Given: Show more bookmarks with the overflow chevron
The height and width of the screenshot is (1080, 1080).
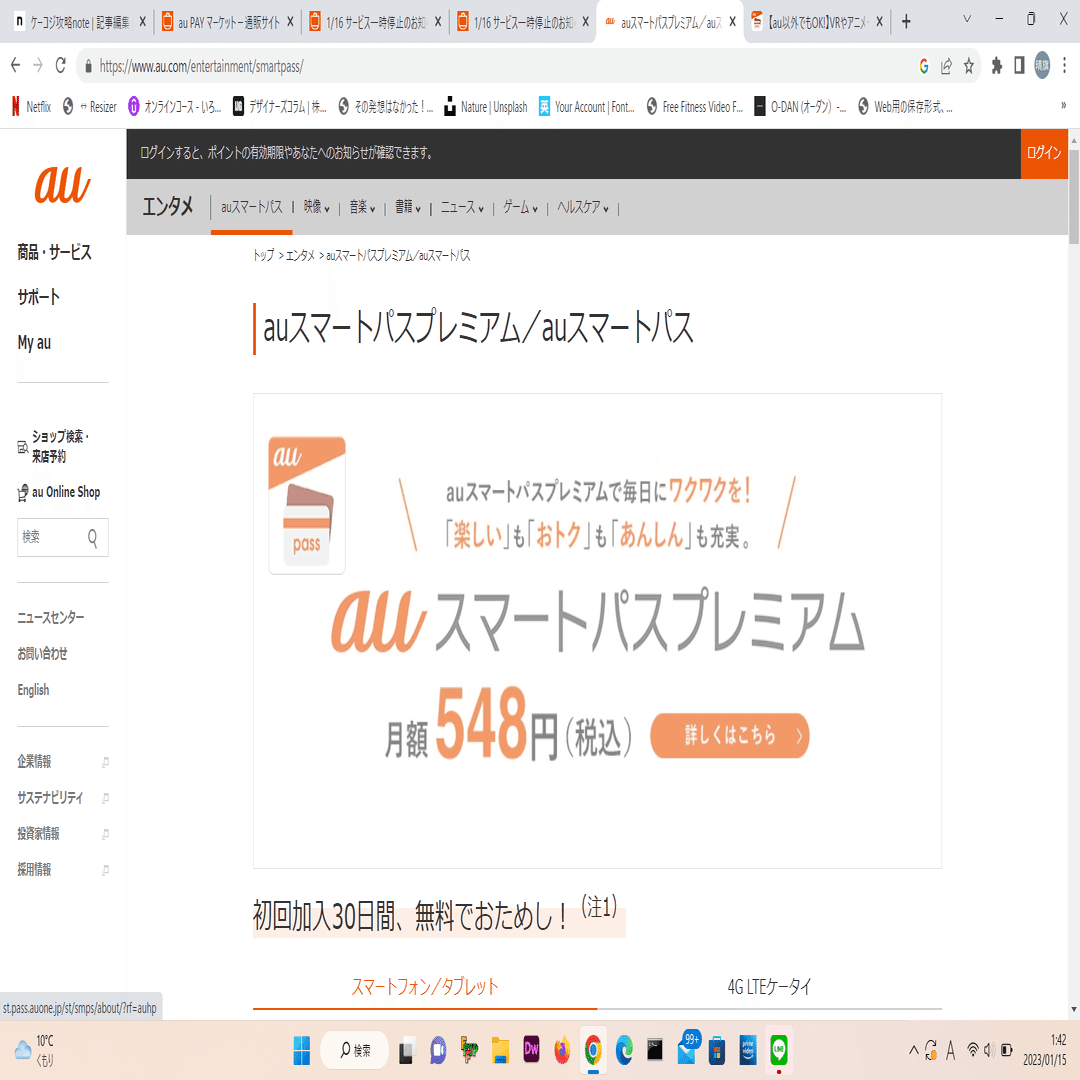Looking at the screenshot, I should click(x=1063, y=106).
